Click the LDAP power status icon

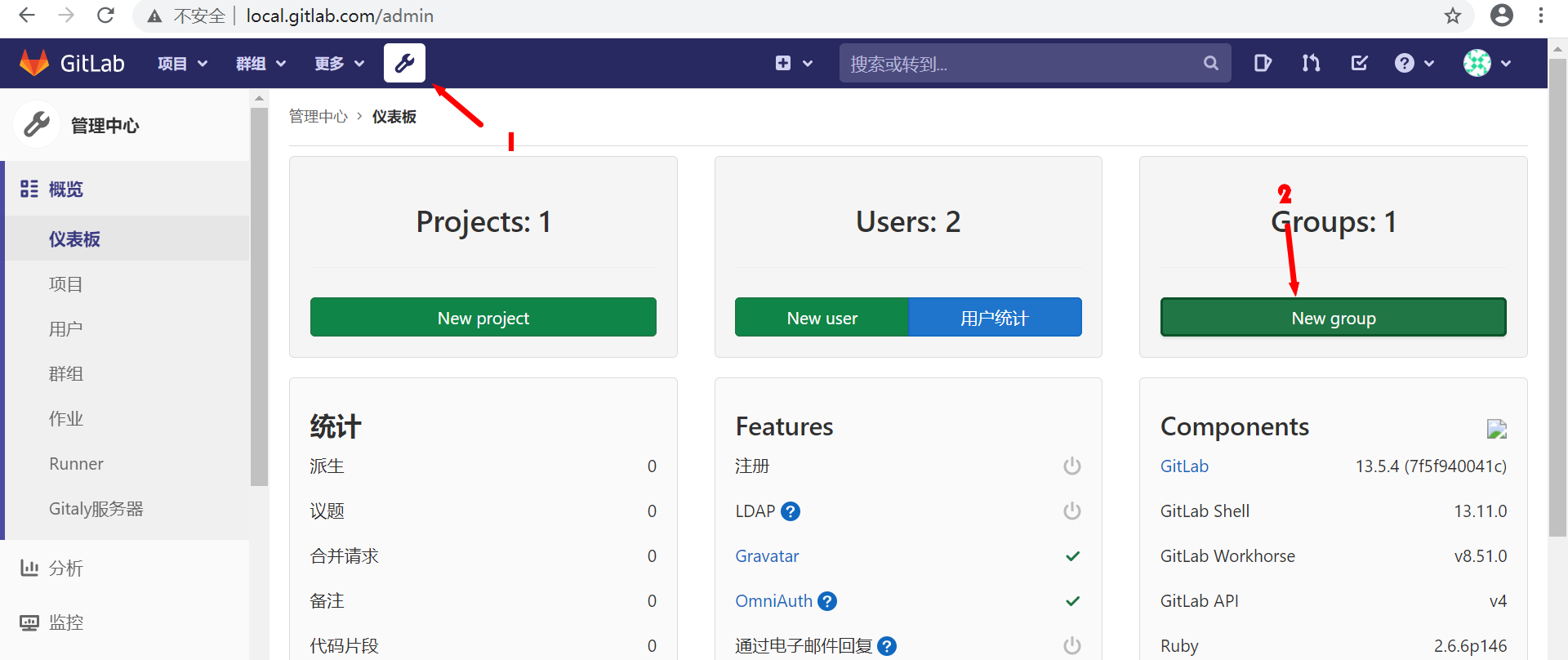point(1072,511)
